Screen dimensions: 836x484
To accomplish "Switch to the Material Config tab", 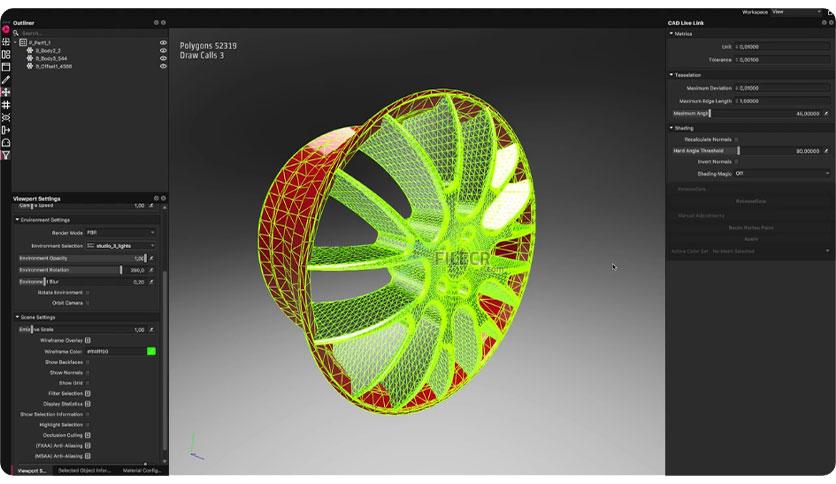I will click(x=141, y=471).
